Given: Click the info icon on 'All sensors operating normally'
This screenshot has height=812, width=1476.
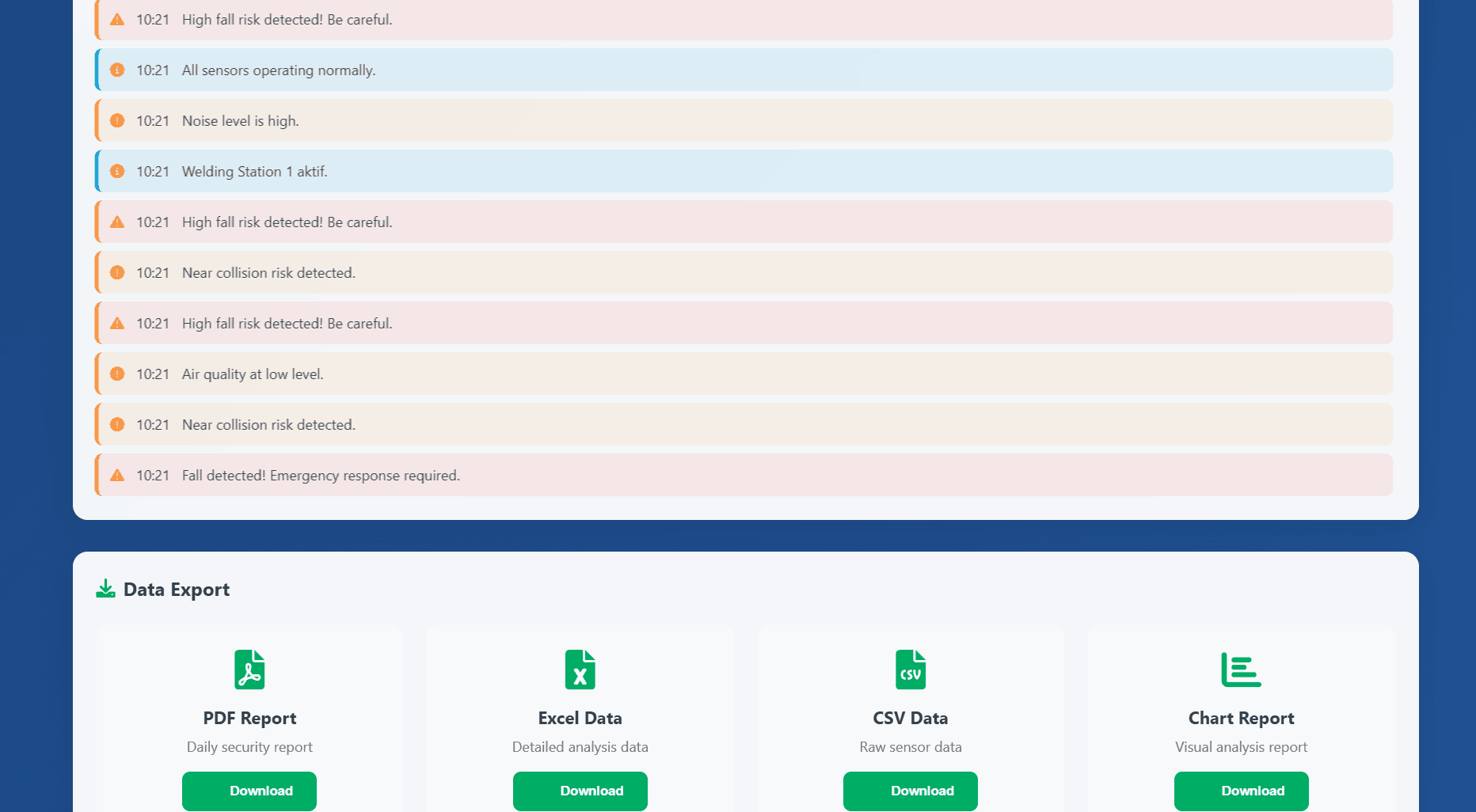Looking at the screenshot, I should 116,70.
